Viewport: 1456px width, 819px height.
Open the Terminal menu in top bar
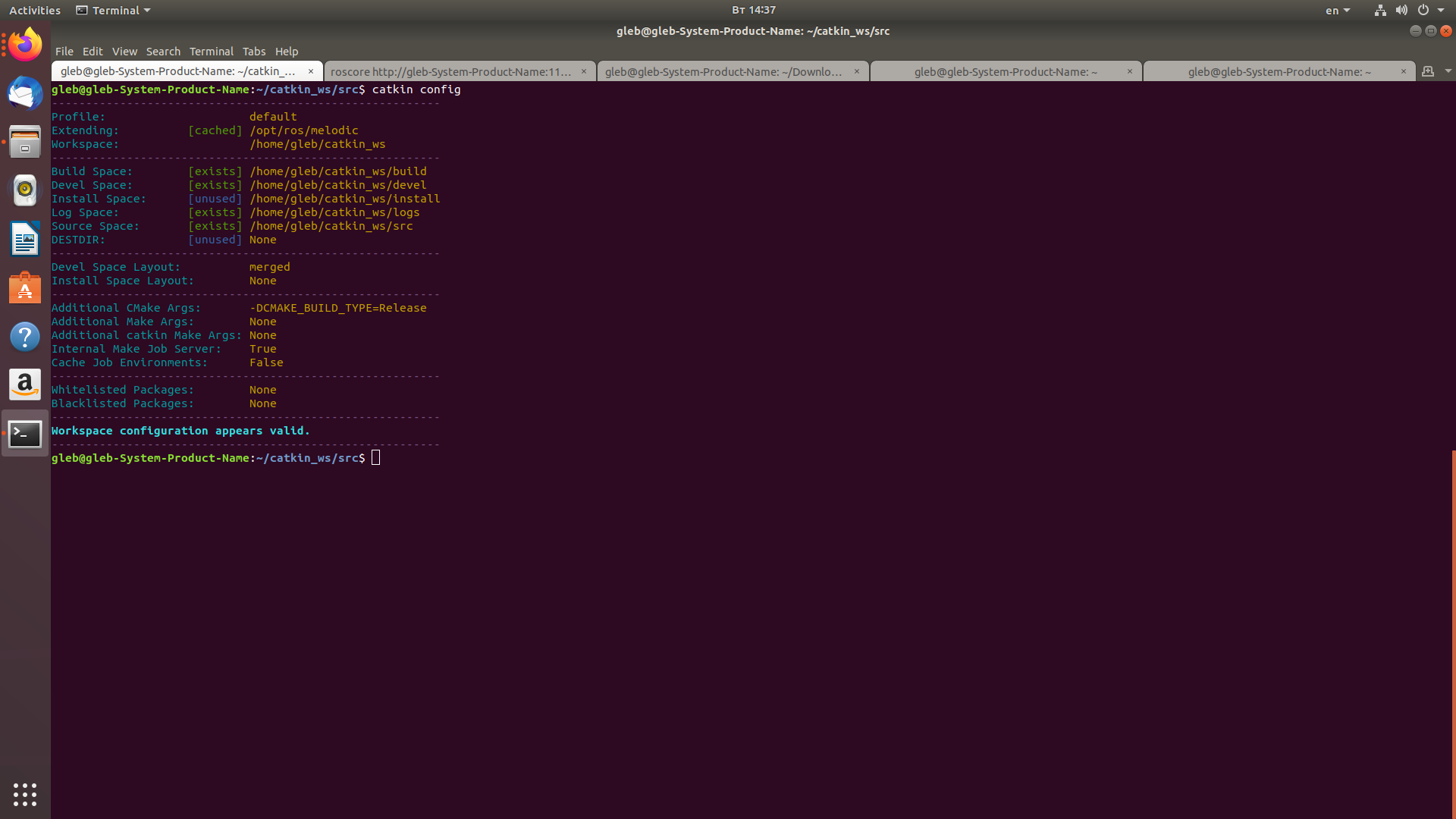tap(112, 10)
